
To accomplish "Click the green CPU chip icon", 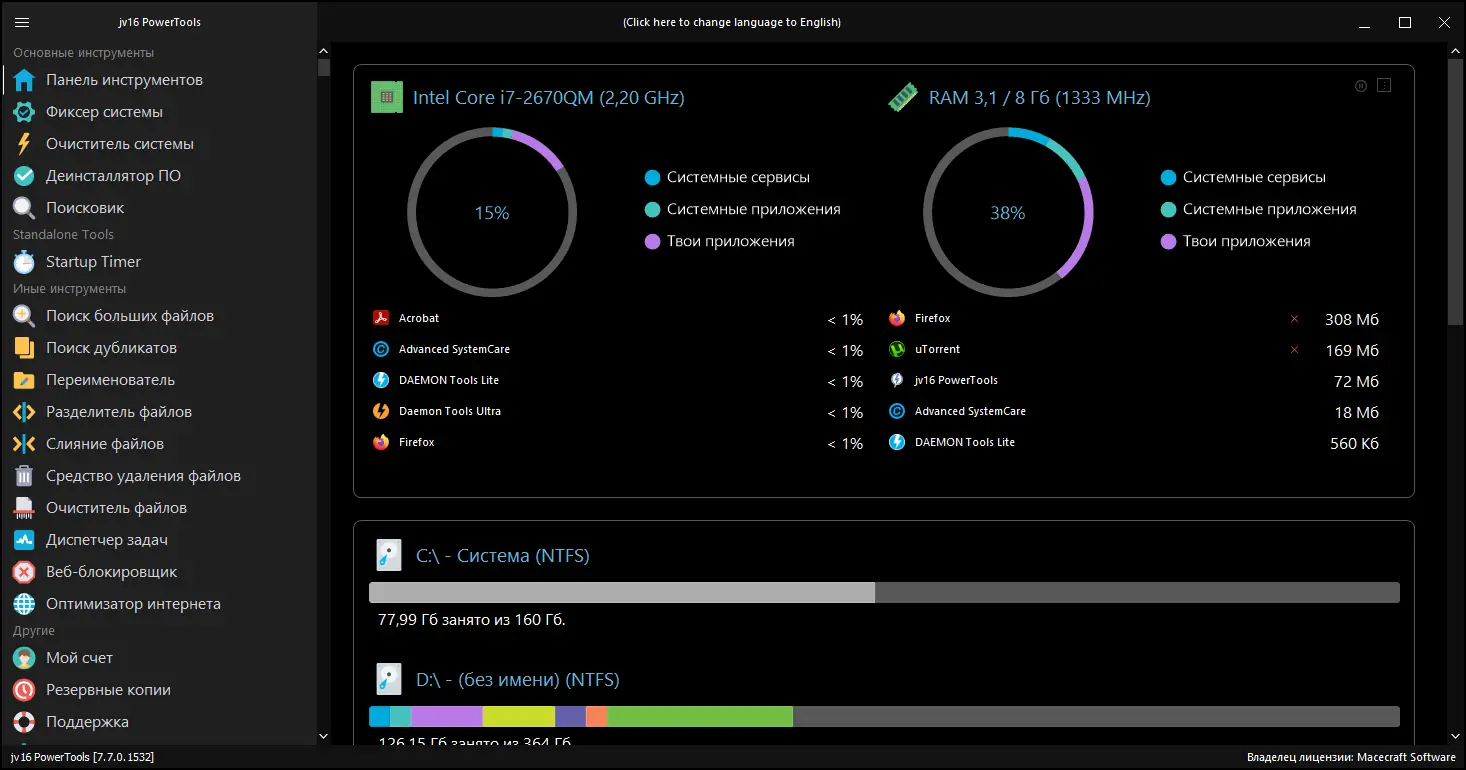I will pos(386,97).
